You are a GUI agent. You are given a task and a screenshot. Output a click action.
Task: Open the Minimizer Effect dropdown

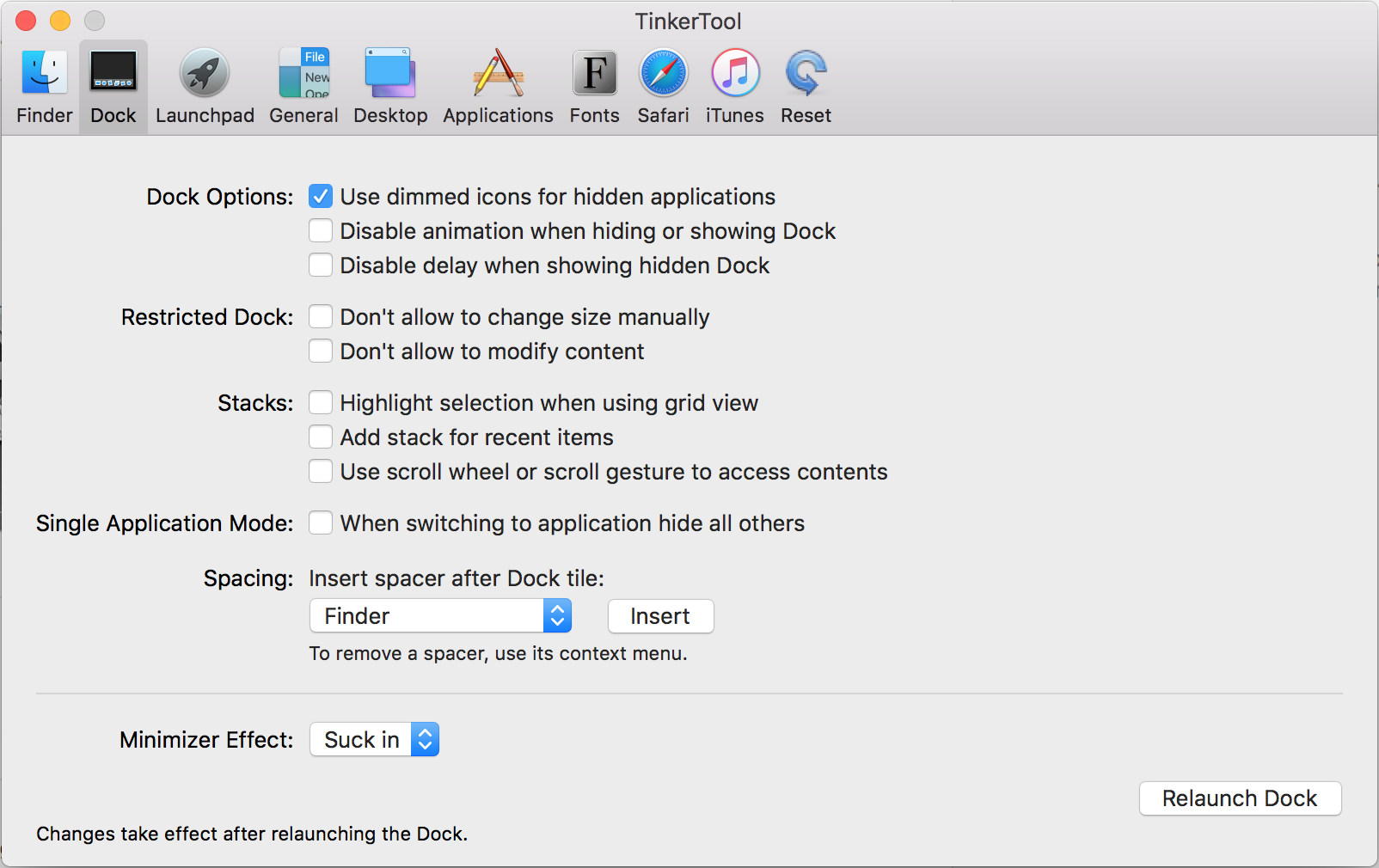click(x=374, y=739)
